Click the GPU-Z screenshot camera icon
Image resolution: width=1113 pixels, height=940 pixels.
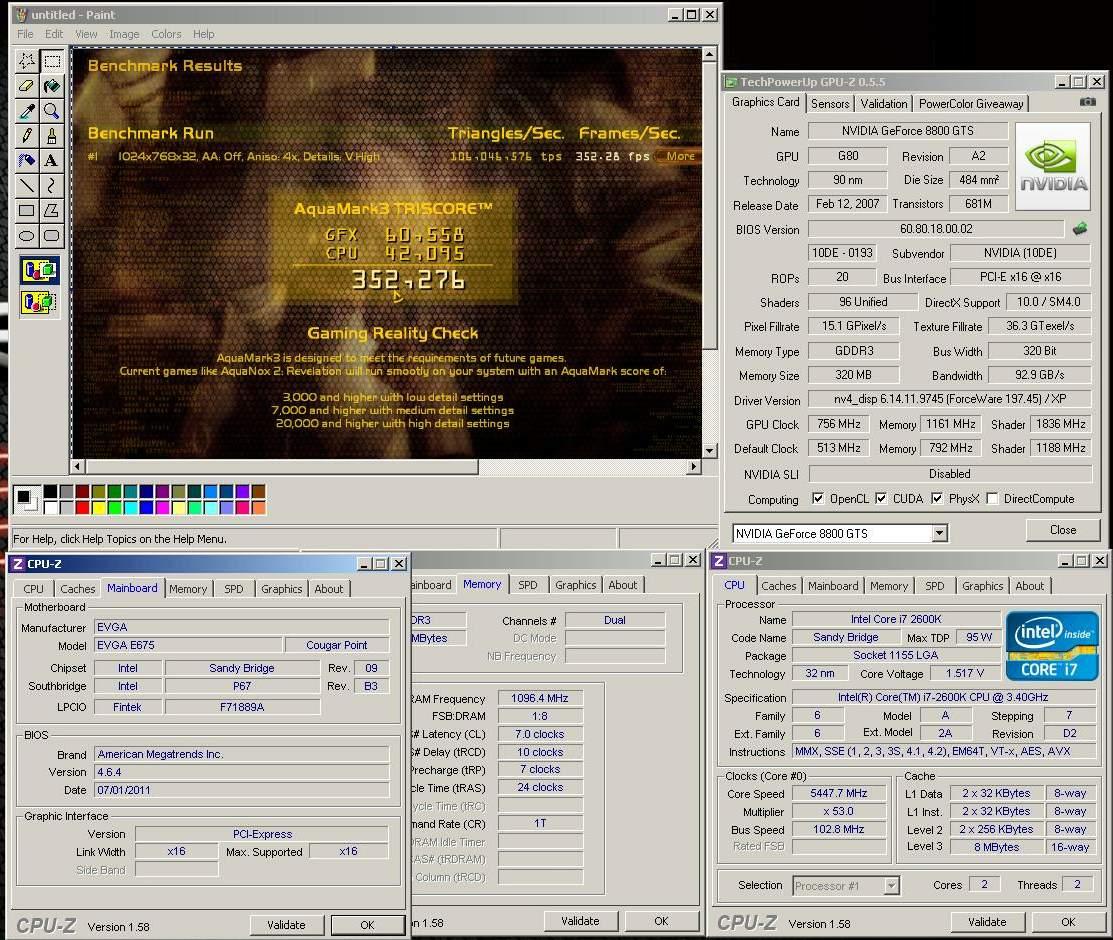pyautogui.click(x=1087, y=102)
